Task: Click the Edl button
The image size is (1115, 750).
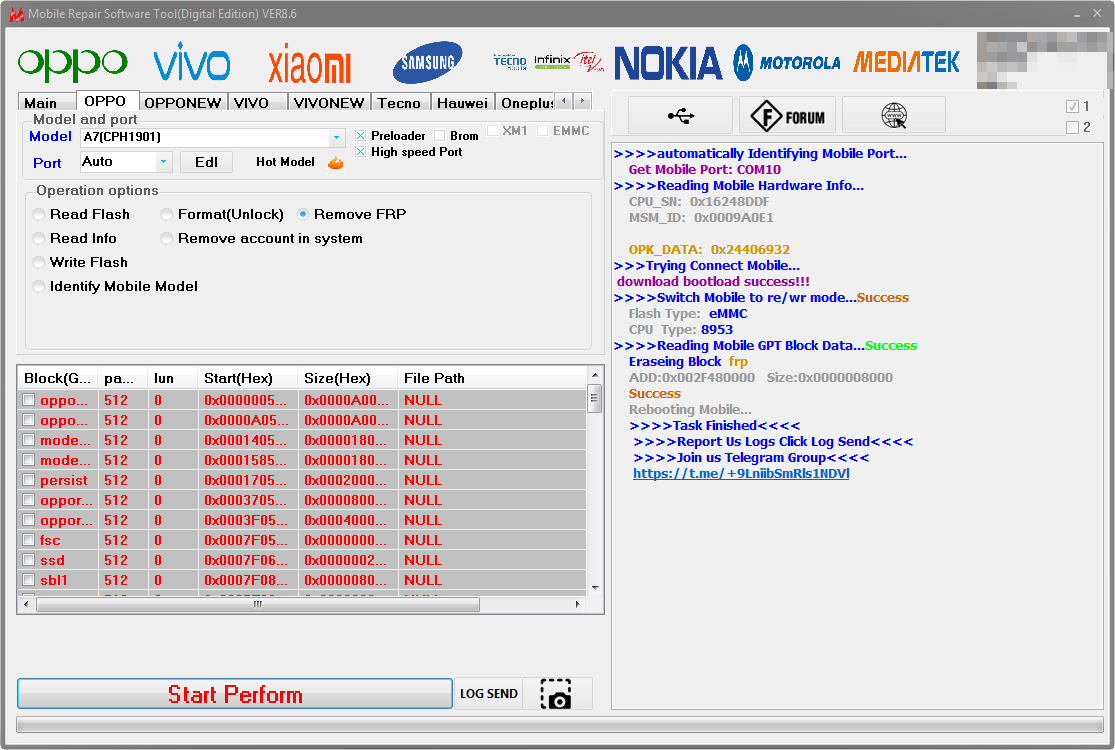Action: pyautogui.click(x=206, y=162)
